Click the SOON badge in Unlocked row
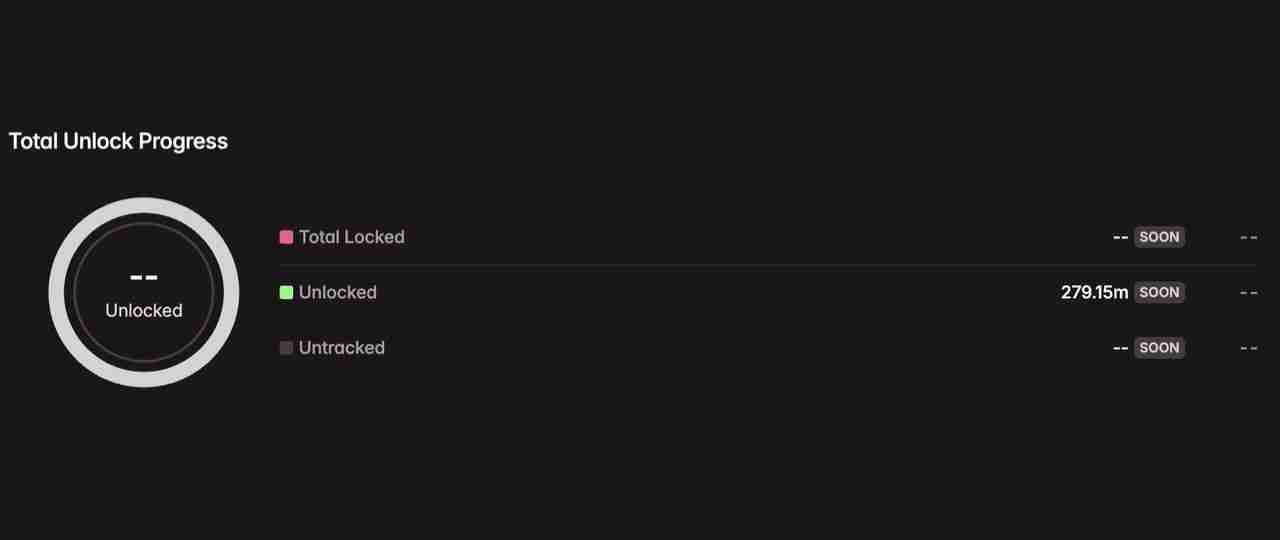This screenshot has height=540, width=1280. coord(1159,292)
